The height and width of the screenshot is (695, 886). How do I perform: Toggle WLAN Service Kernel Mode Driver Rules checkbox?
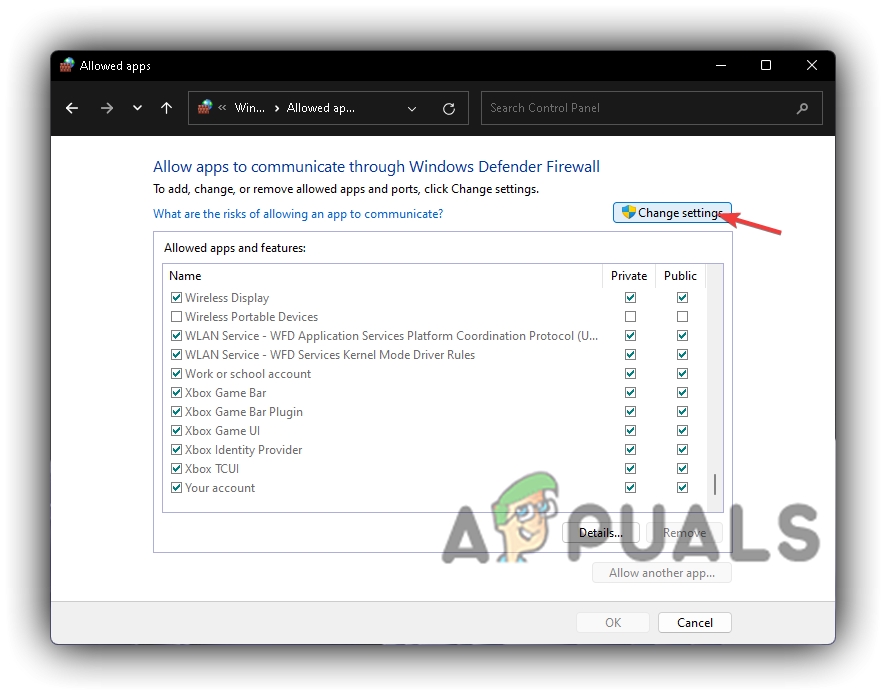coord(176,354)
